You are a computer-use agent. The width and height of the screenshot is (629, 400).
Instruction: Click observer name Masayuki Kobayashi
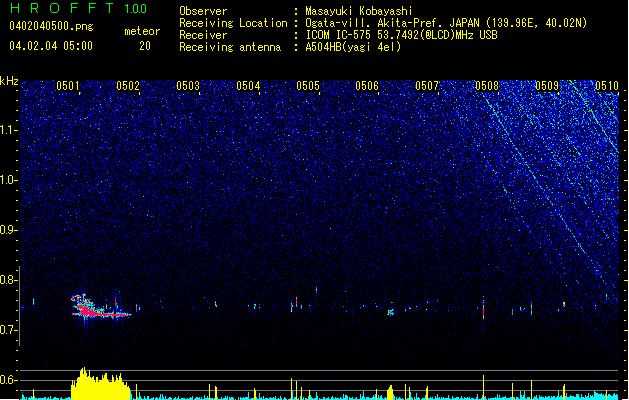click(359, 11)
